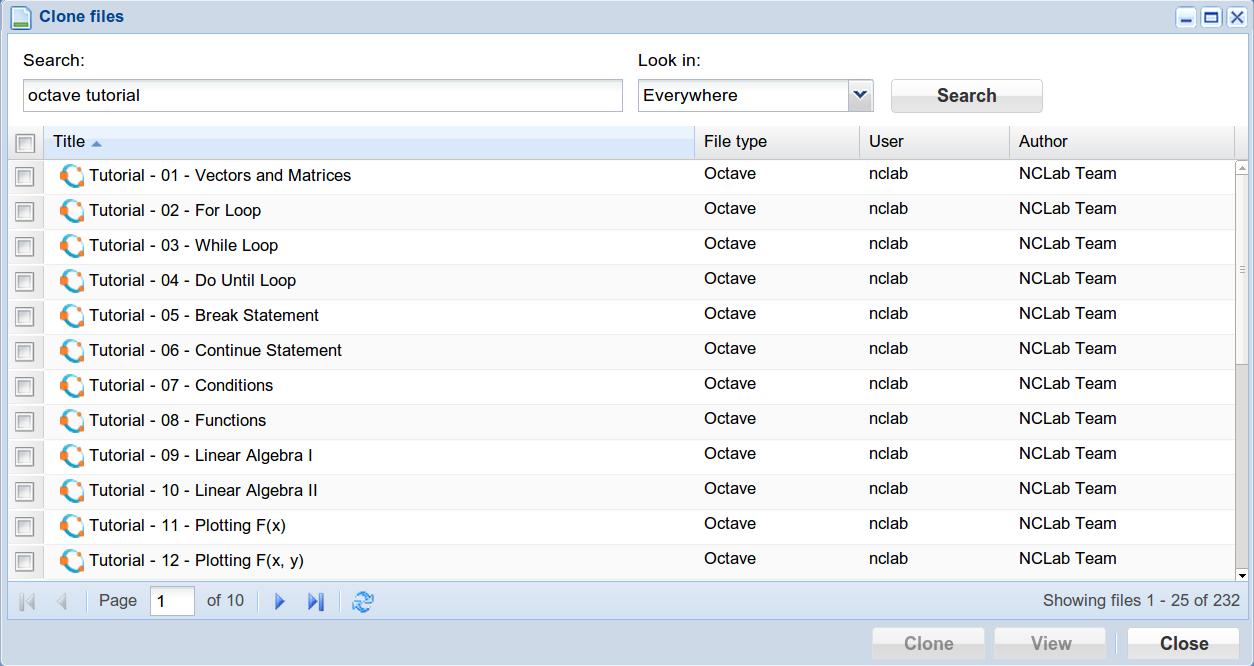The image size is (1254, 666).
Task: Sort by the File type column header
Action: 777,142
